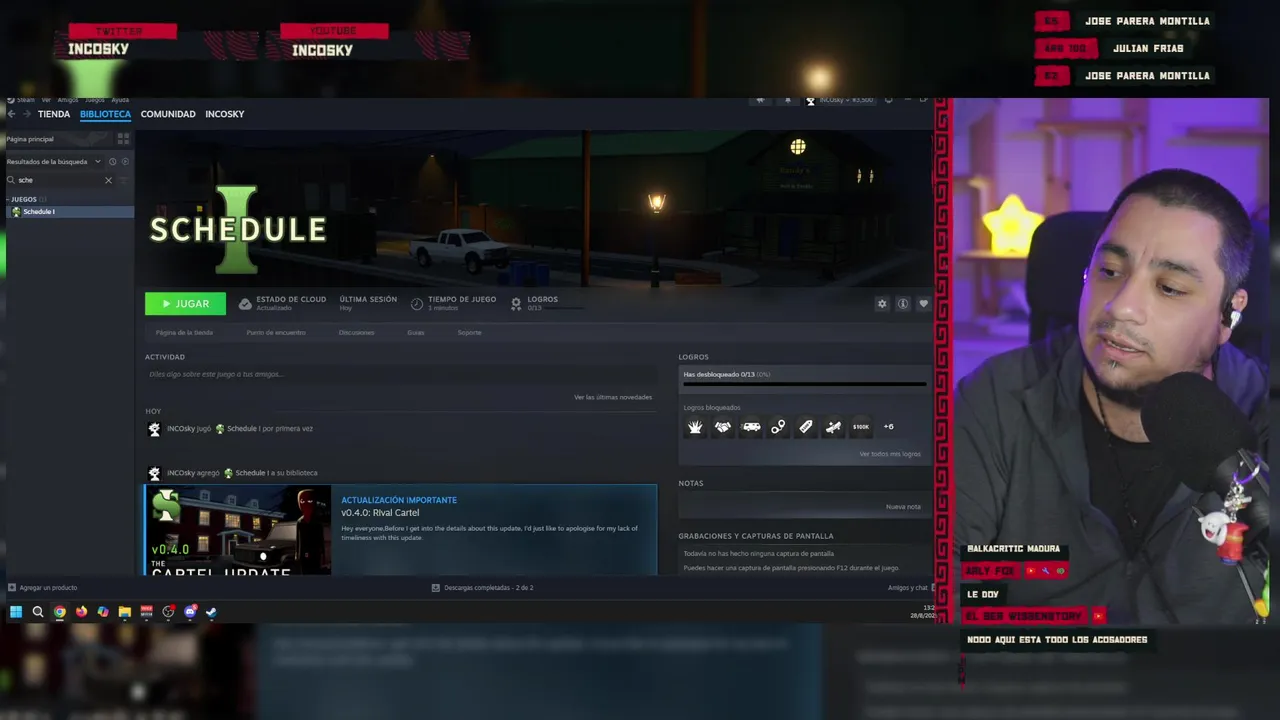Open File Explorer from the taskbar
This screenshot has height=720, width=1280.
(125, 612)
